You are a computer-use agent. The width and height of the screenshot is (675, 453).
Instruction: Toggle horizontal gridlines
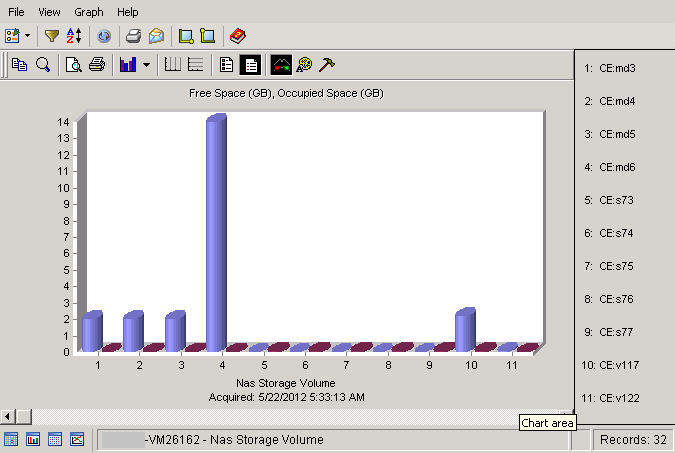[x=195, y=65]
